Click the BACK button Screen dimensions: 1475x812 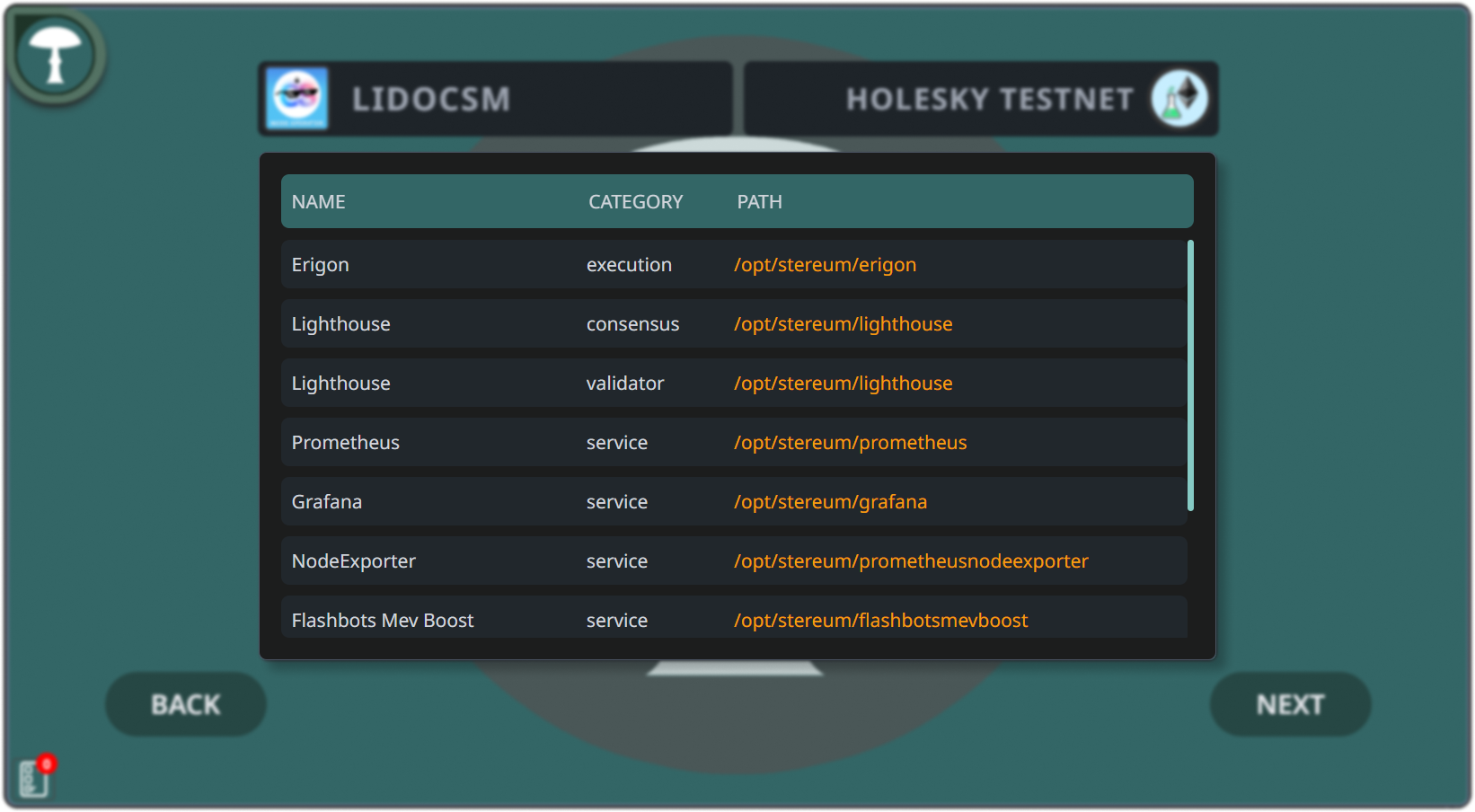click(x=186, y=704)
